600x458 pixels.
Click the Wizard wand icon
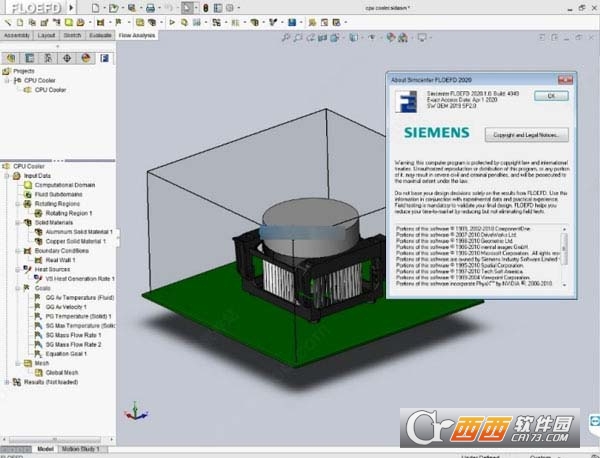(x=8, y=23)
